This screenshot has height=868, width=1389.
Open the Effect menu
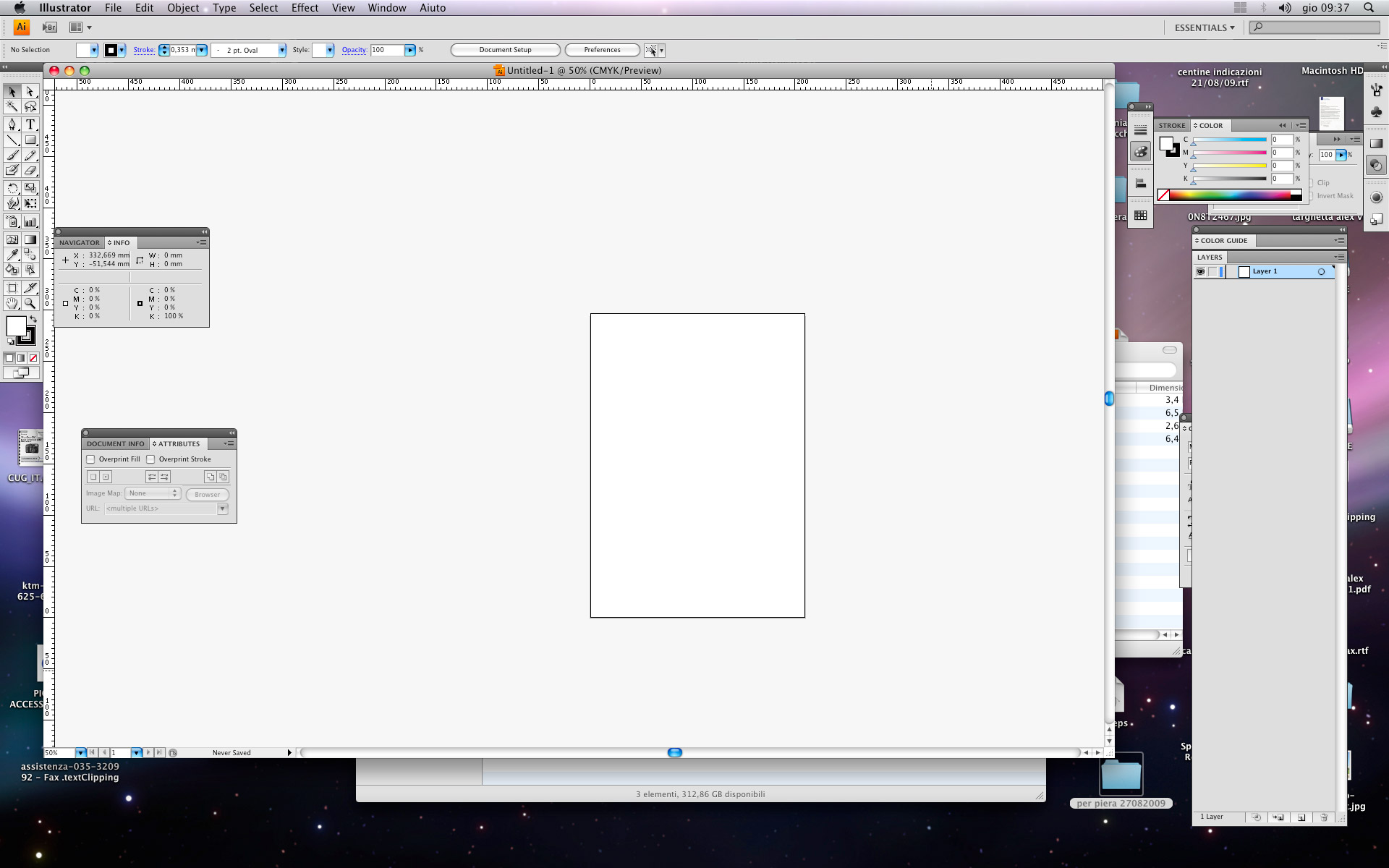(x=305, y=8)
